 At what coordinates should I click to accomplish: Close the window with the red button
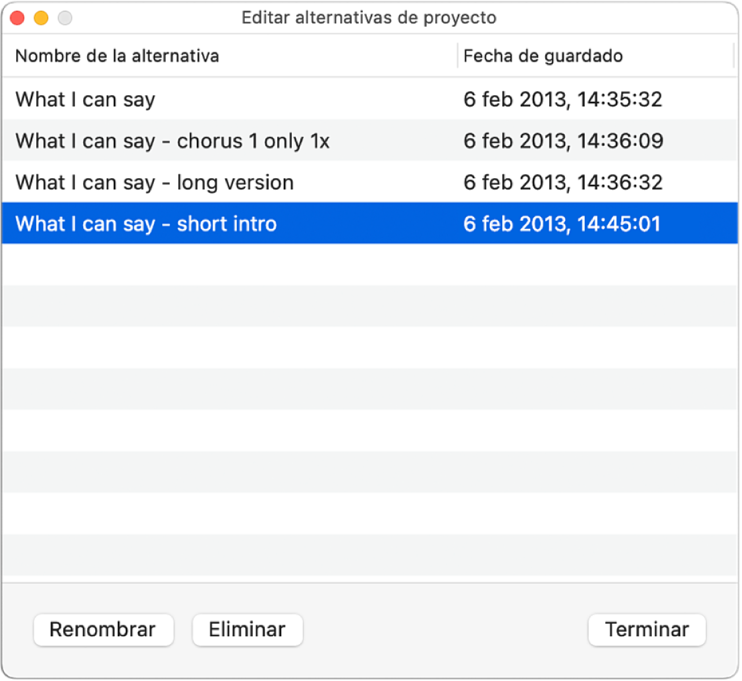(17, 18)
